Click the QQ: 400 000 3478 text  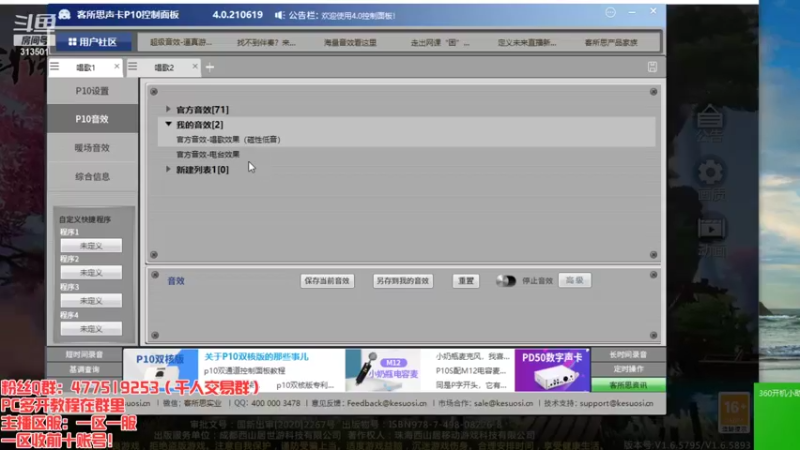[267, 403]
